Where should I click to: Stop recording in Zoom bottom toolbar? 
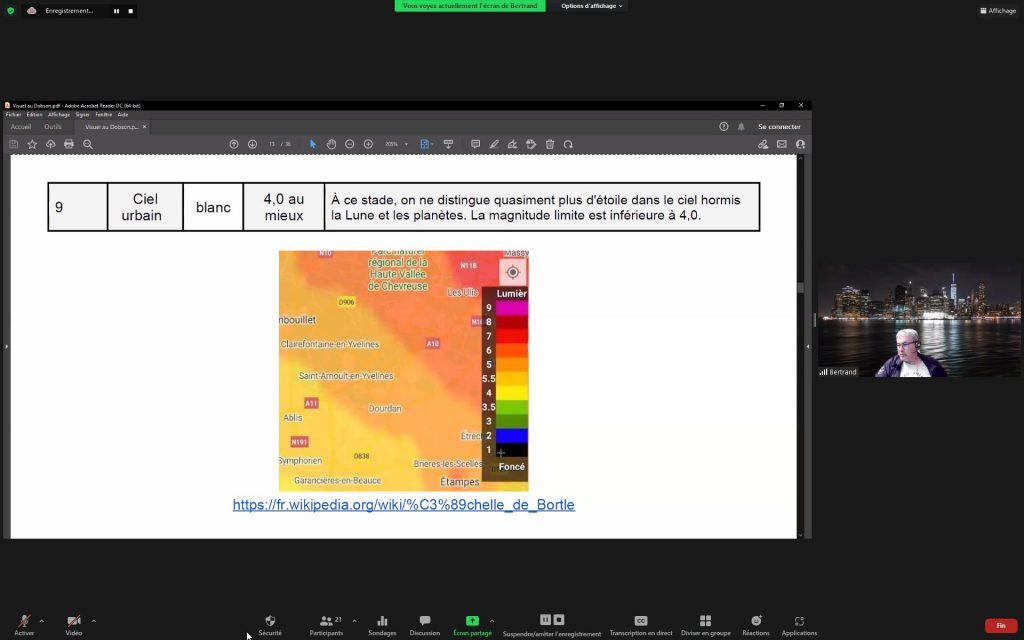point(559,620)
